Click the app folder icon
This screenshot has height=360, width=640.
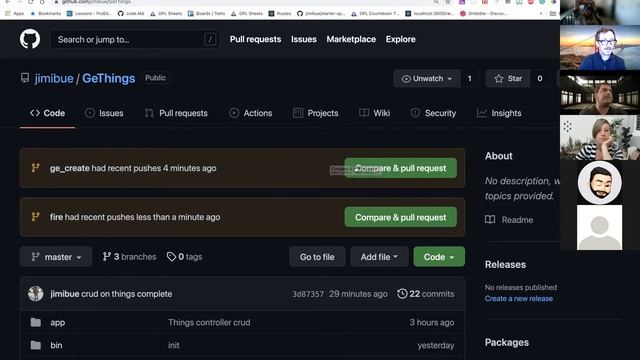point(36,322)
